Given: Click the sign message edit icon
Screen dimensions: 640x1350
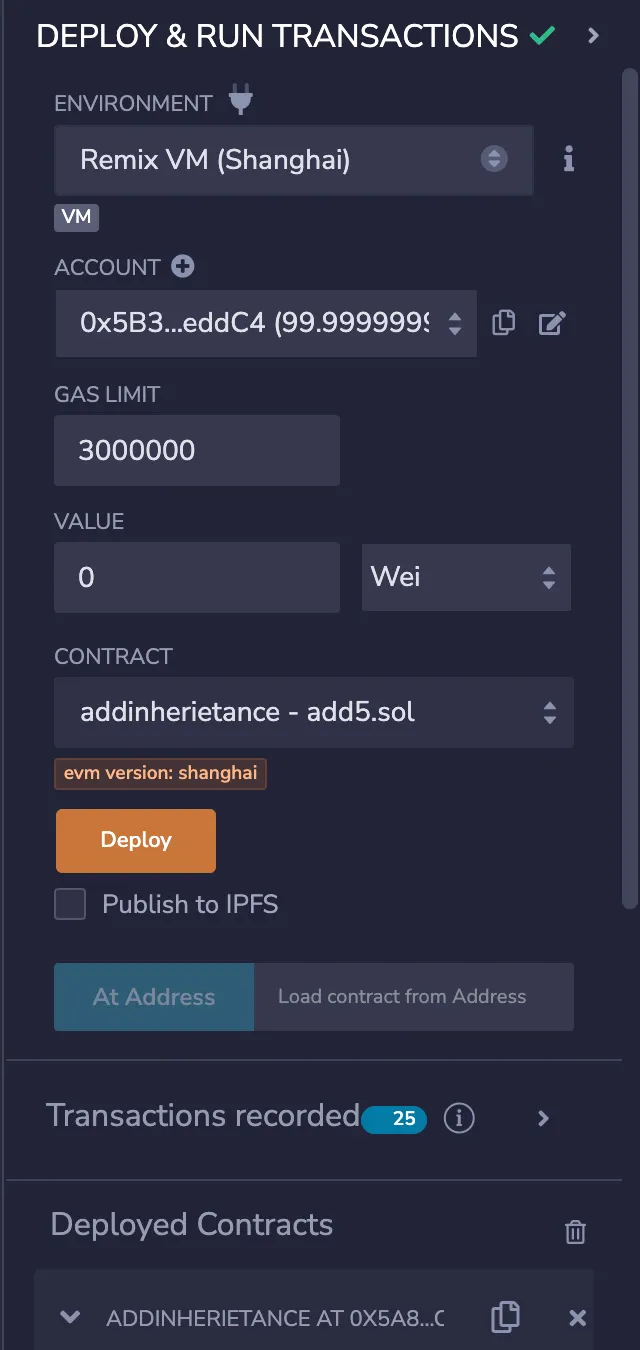Looking at the screenshot, I should (x=552, y=323).
